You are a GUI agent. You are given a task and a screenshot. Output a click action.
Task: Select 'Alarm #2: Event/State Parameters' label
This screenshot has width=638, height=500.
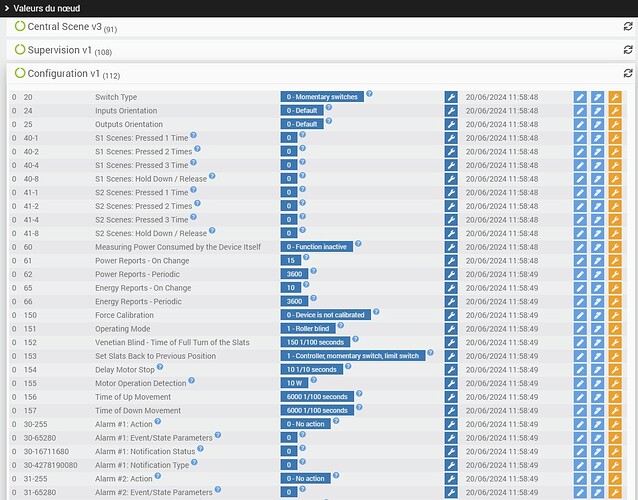tap(153, 492)
